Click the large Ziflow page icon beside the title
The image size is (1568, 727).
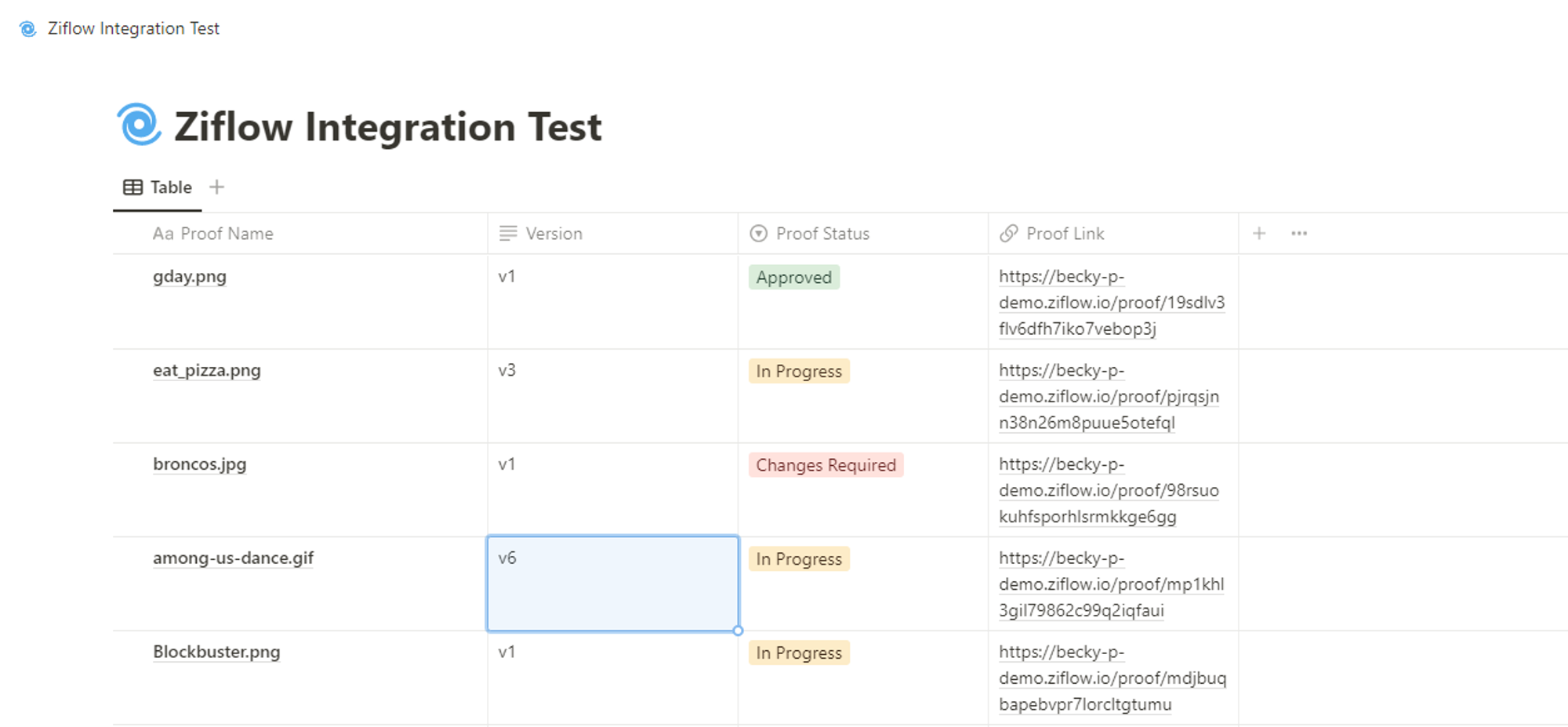coord(140,125)
